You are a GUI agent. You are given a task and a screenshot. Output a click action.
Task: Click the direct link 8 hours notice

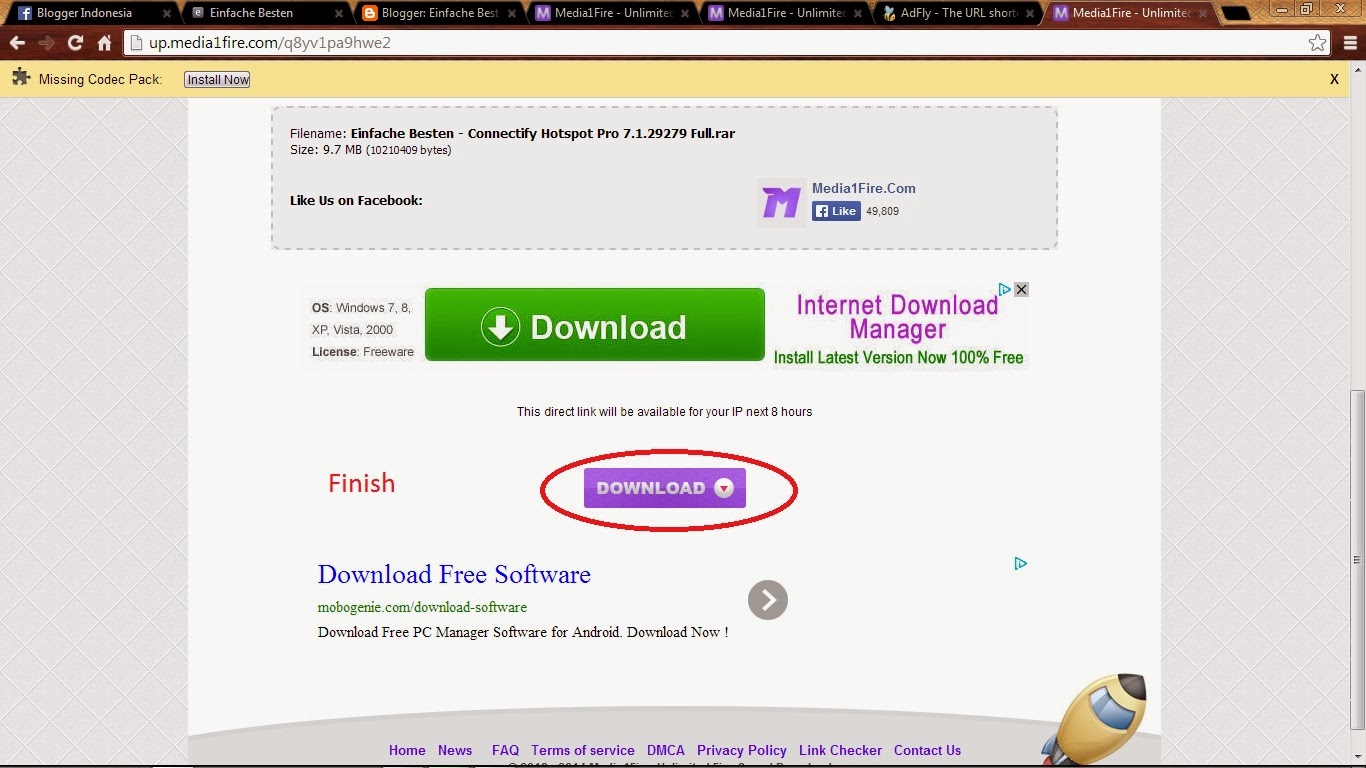[664, 411]
